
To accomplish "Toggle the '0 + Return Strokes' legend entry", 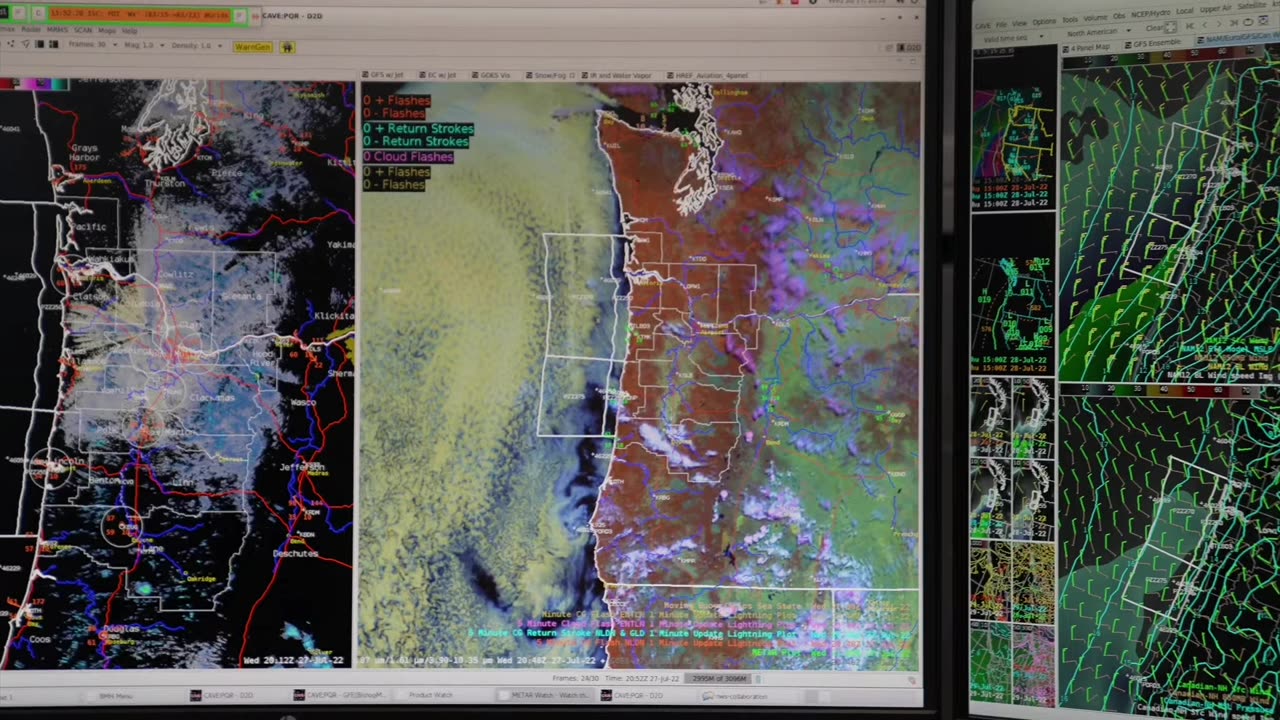I will [x=418, y=129].
